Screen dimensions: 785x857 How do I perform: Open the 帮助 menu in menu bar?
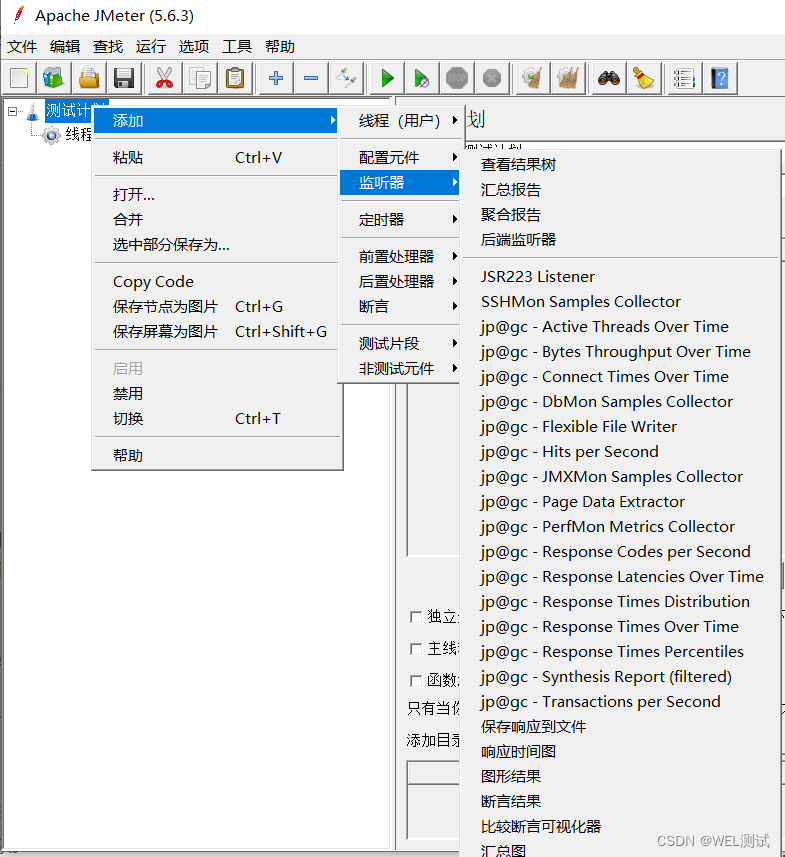pos(280,46)
